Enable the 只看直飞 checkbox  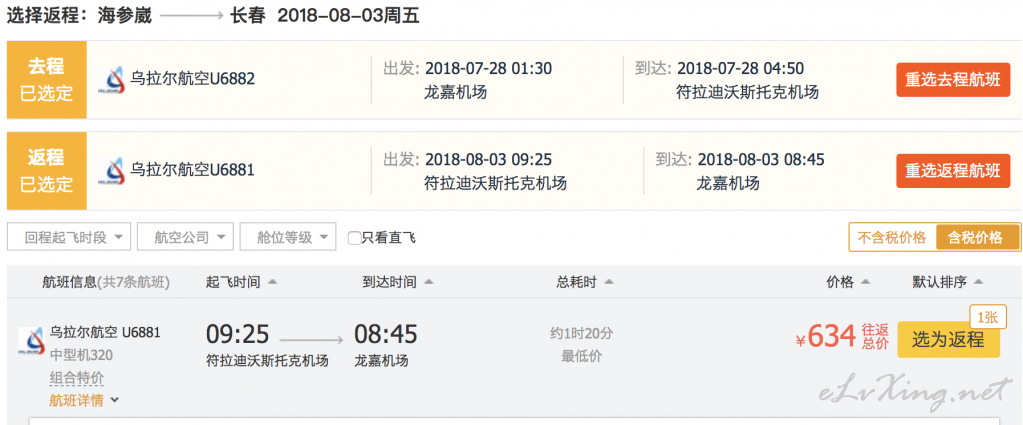pyautogui.click(x=354, y=238)
